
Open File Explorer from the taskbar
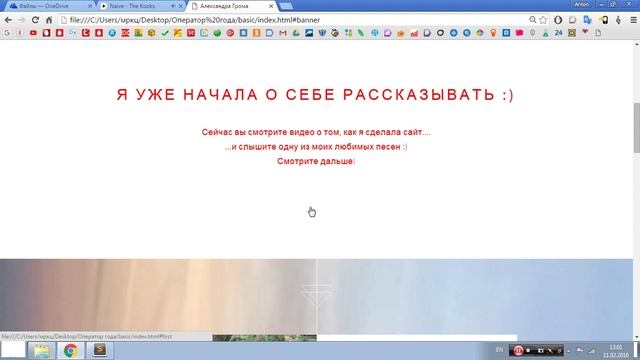[41, 350]
